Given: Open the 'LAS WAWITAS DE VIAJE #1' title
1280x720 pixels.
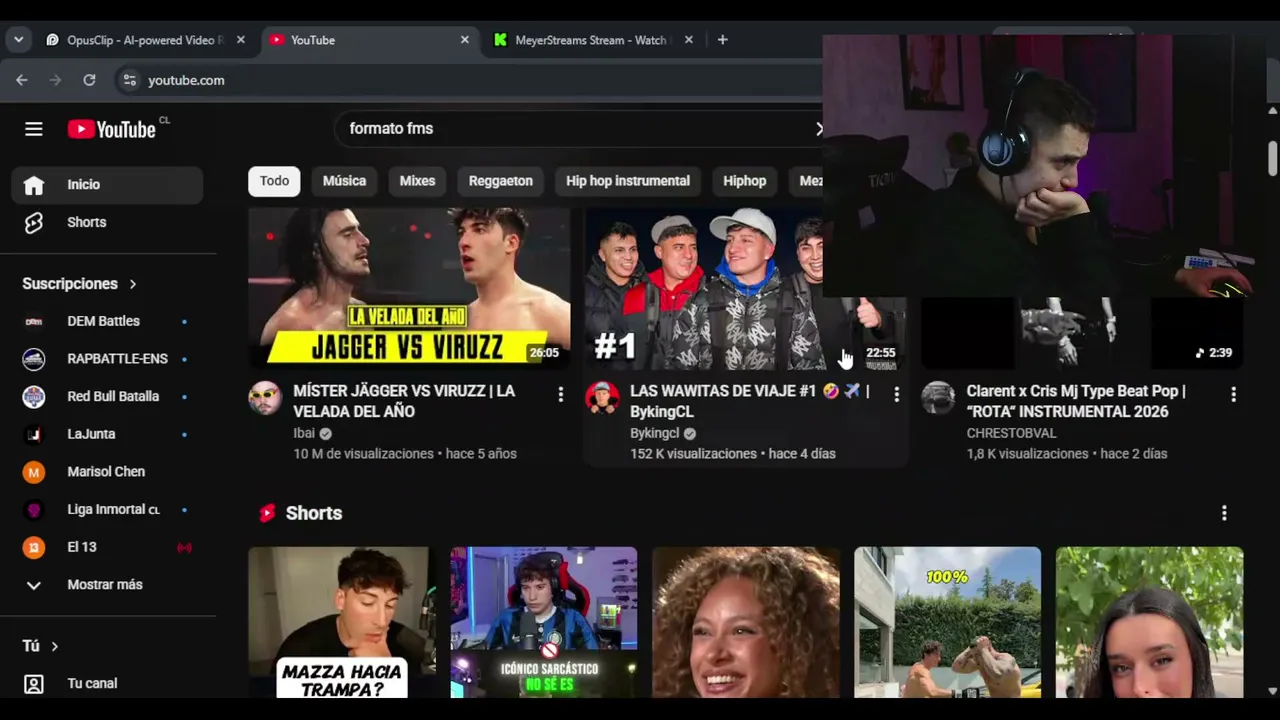Looking at the screenshot, I should [x=750, y=401].
